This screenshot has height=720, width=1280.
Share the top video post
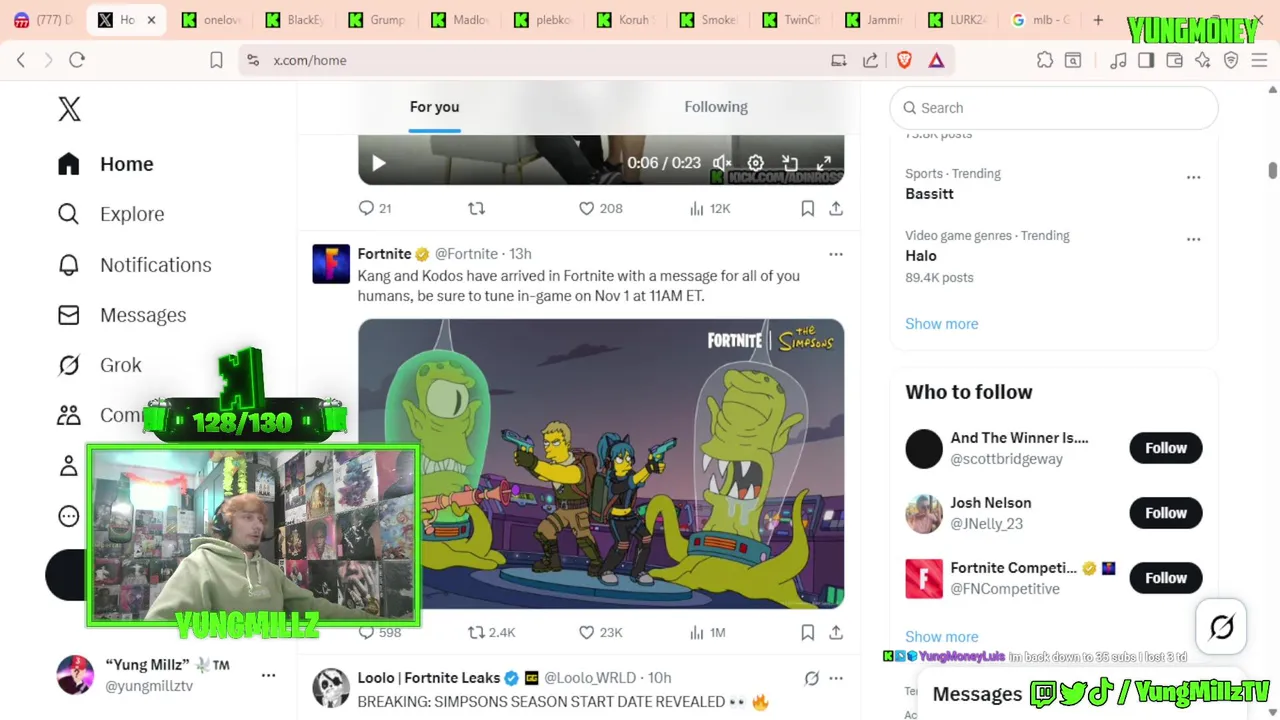pos(836,208)
